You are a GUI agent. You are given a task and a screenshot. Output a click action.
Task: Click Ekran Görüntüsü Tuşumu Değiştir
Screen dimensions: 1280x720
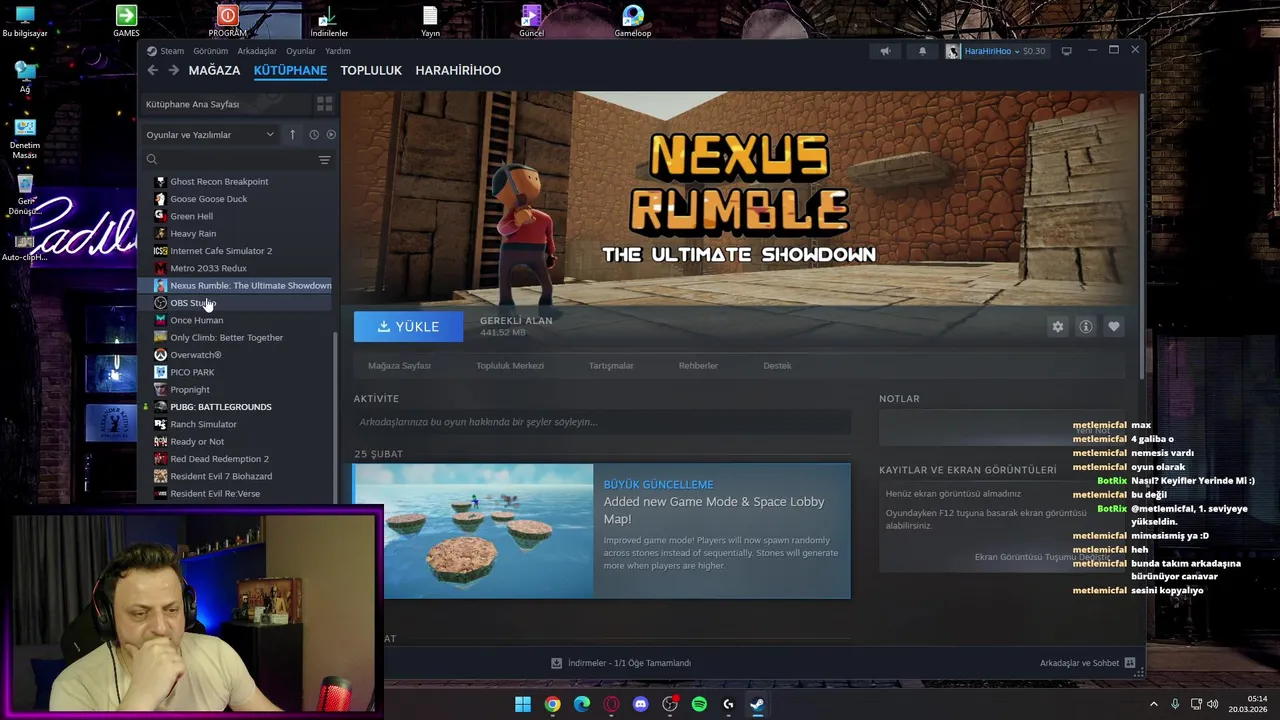(1042, 557)
